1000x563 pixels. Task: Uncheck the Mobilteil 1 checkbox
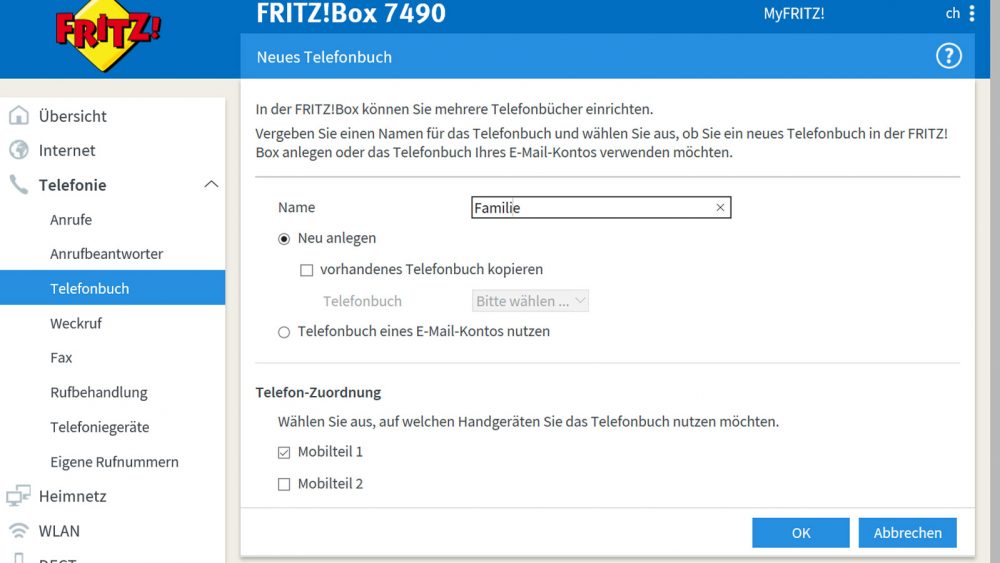click(284, 453)
